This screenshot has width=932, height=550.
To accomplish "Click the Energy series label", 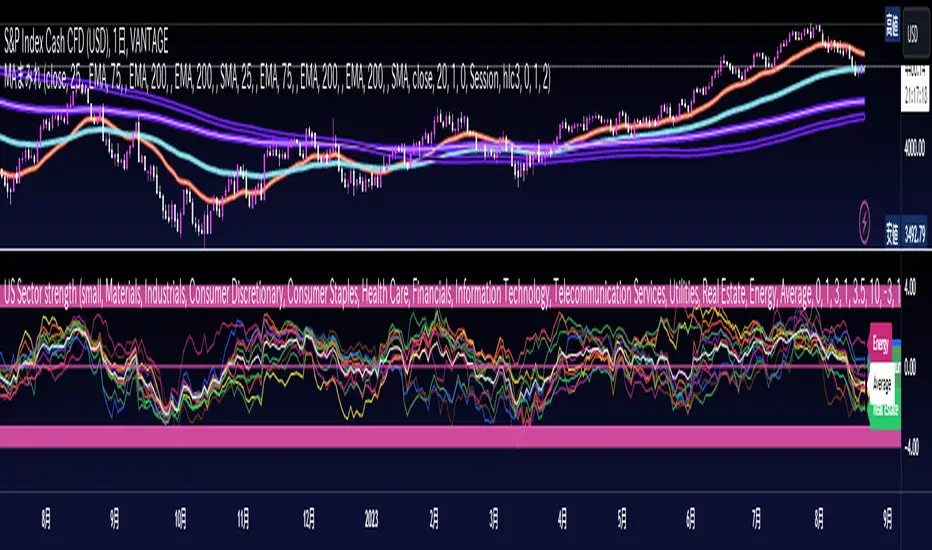I will [881, 344].
